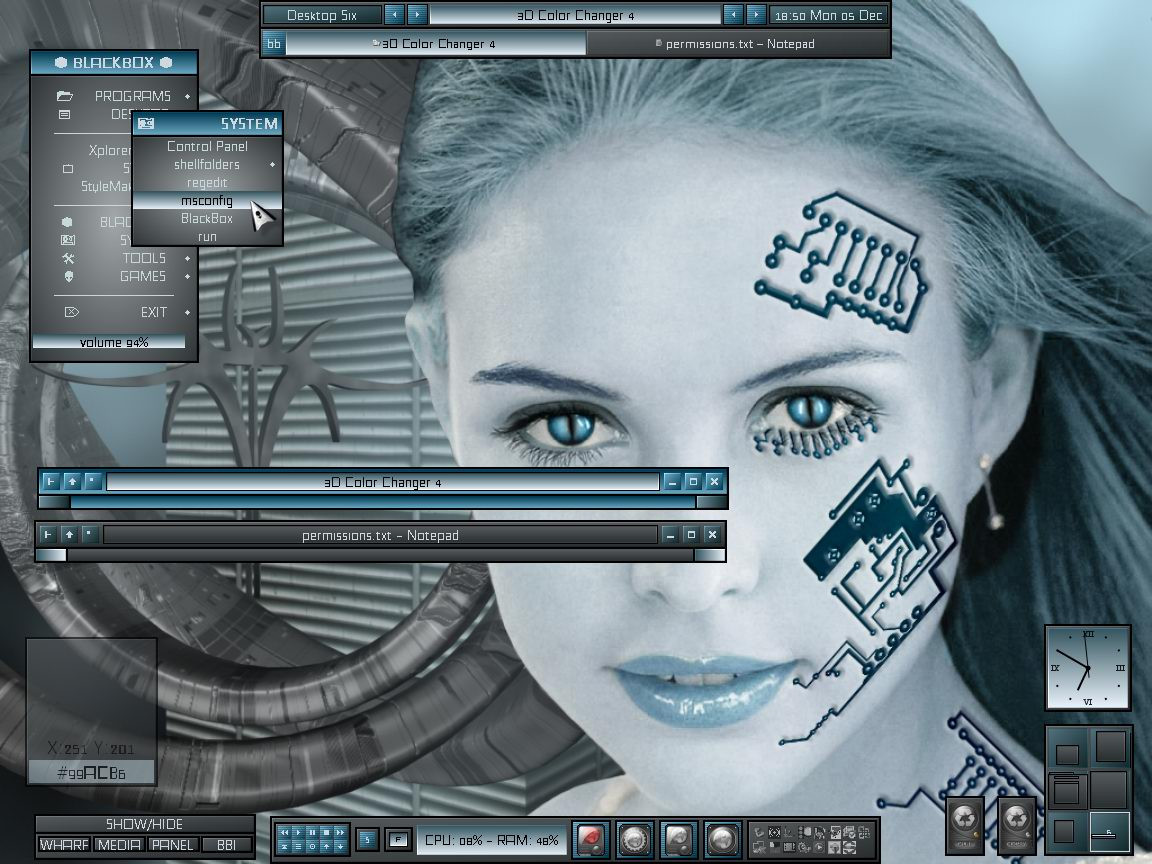Viewport: 1152px width, 864px height.
Task: Expand the TOOLS submenu
Action: [115, 258]
